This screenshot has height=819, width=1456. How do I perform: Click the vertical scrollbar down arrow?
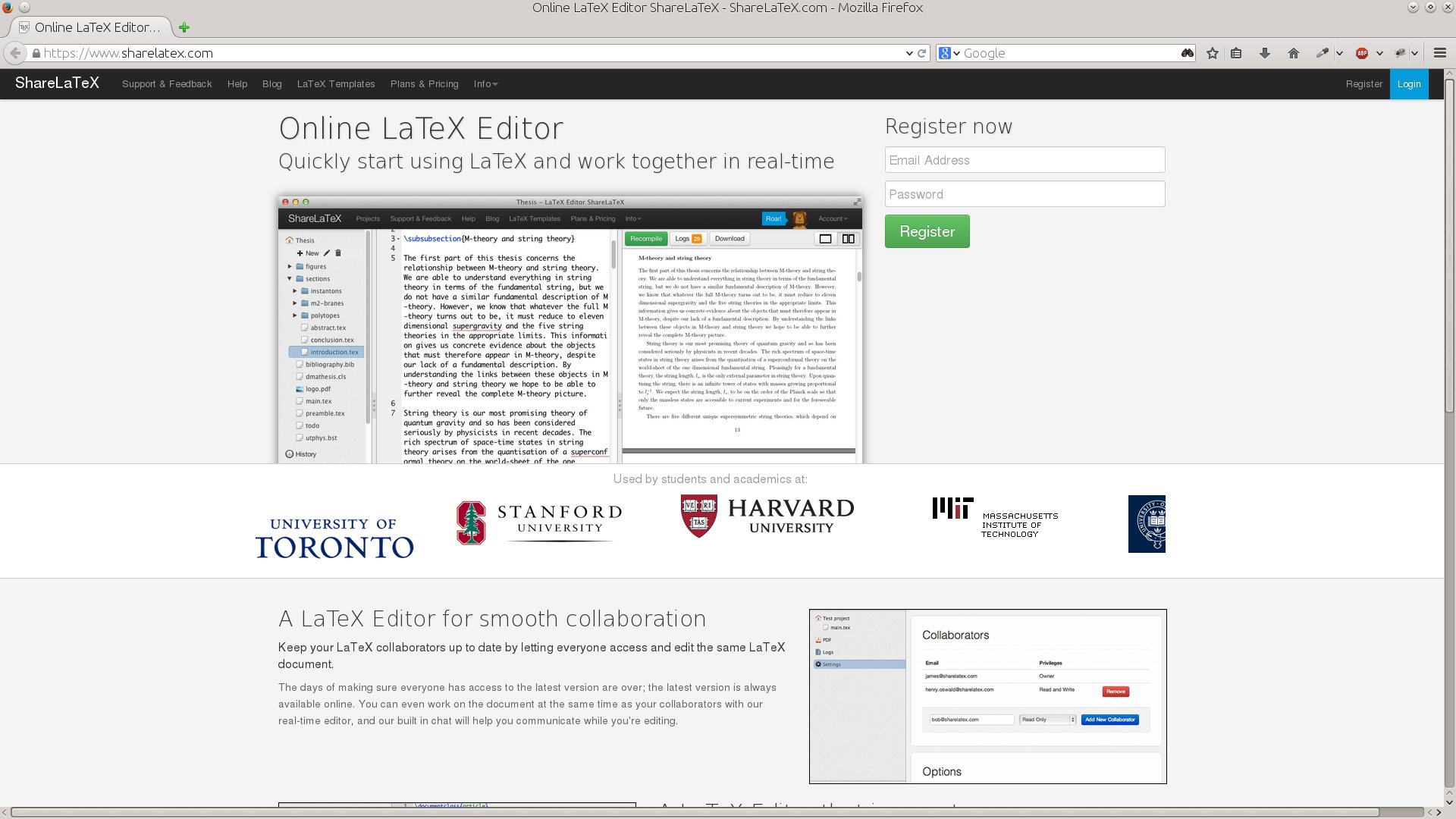click(1449, 802)
